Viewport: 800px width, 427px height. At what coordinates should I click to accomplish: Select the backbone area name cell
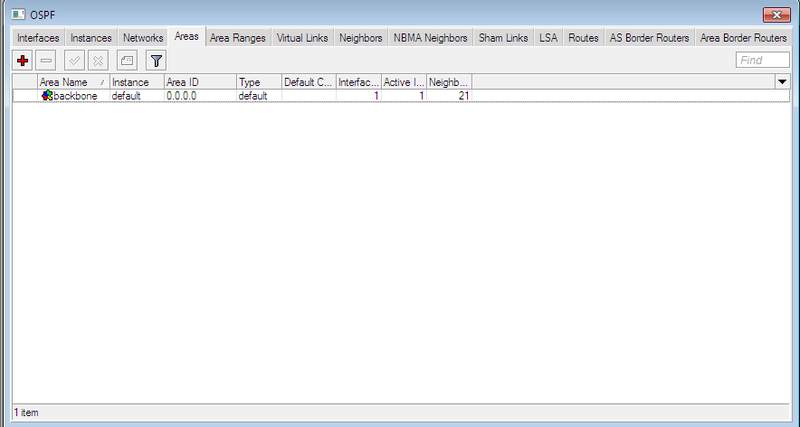coord(75,96)
